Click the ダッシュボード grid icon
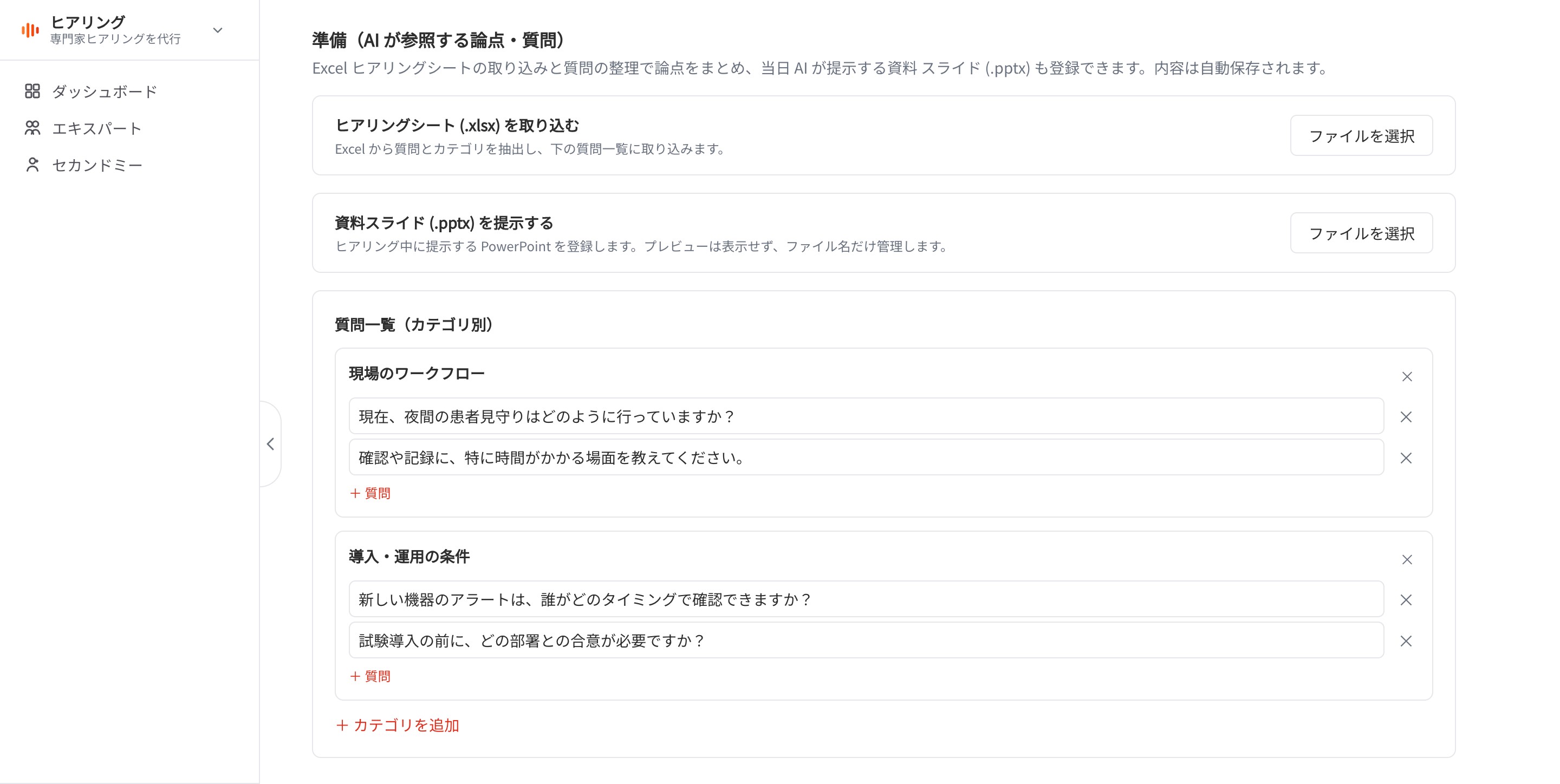 (32, 92)
